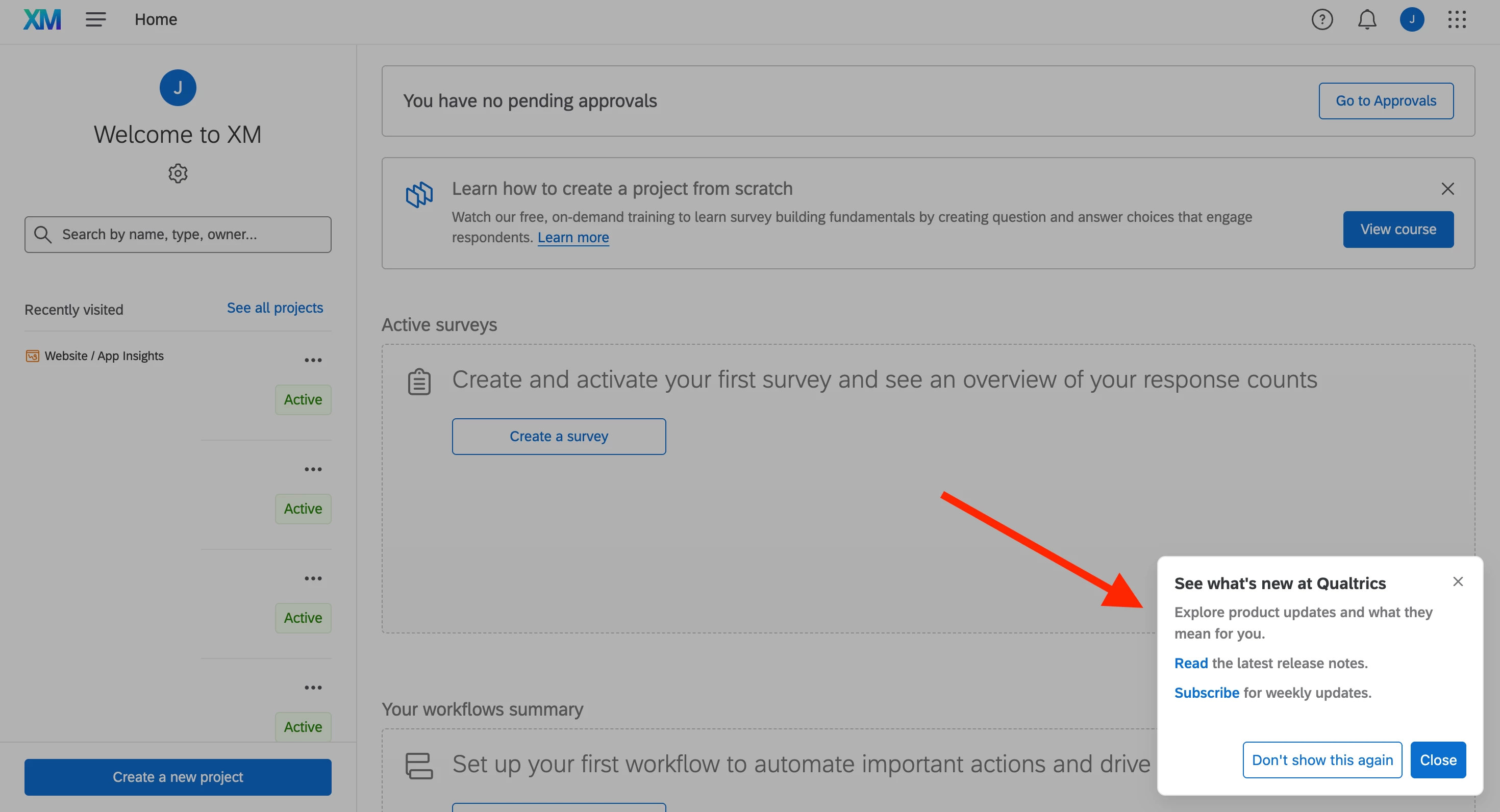Screen dimensions: 1500x812
Task: Open the hamburger navigation menu
Action: 95,20
